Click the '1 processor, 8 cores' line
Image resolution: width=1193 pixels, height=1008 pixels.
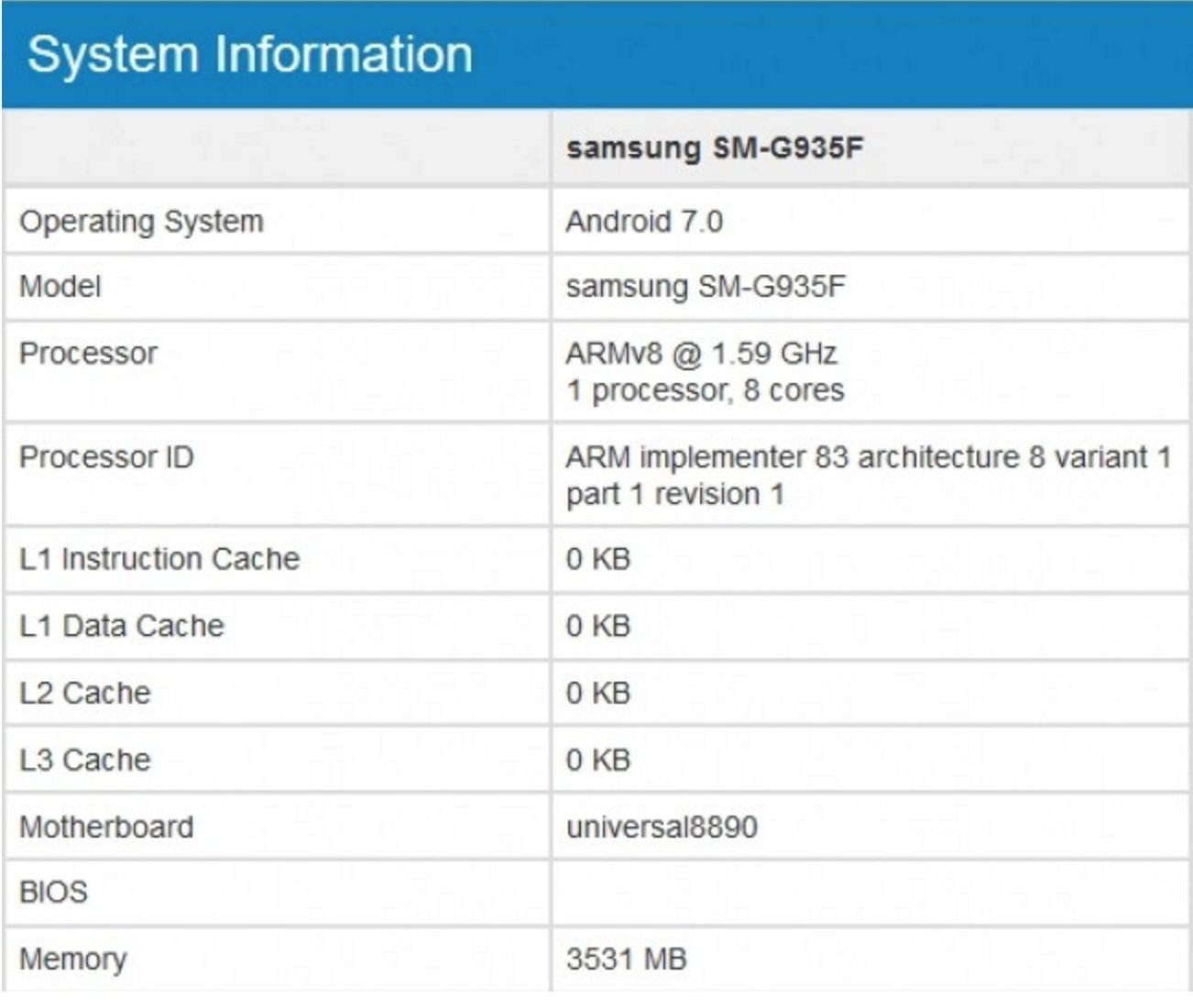[704, 390]
